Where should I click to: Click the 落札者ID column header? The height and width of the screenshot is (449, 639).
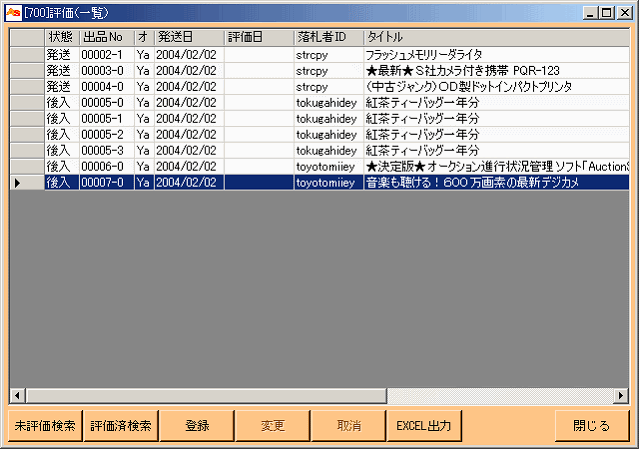click(329, 37)
